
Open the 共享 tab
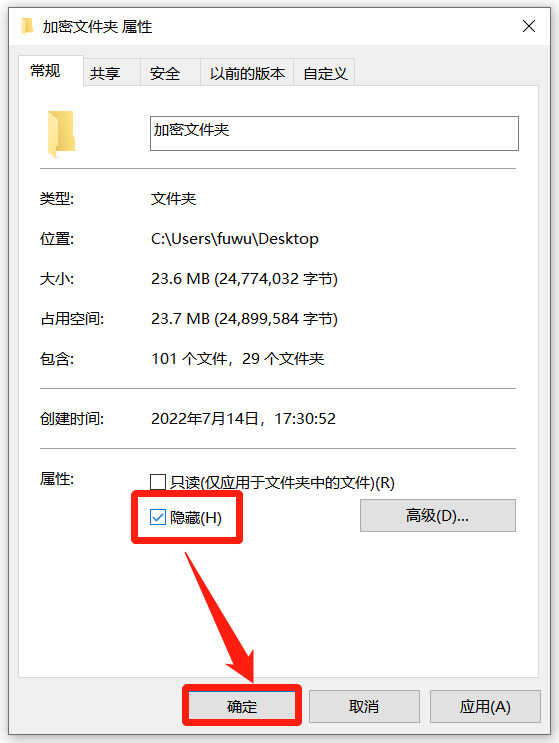tap(105, 73)
